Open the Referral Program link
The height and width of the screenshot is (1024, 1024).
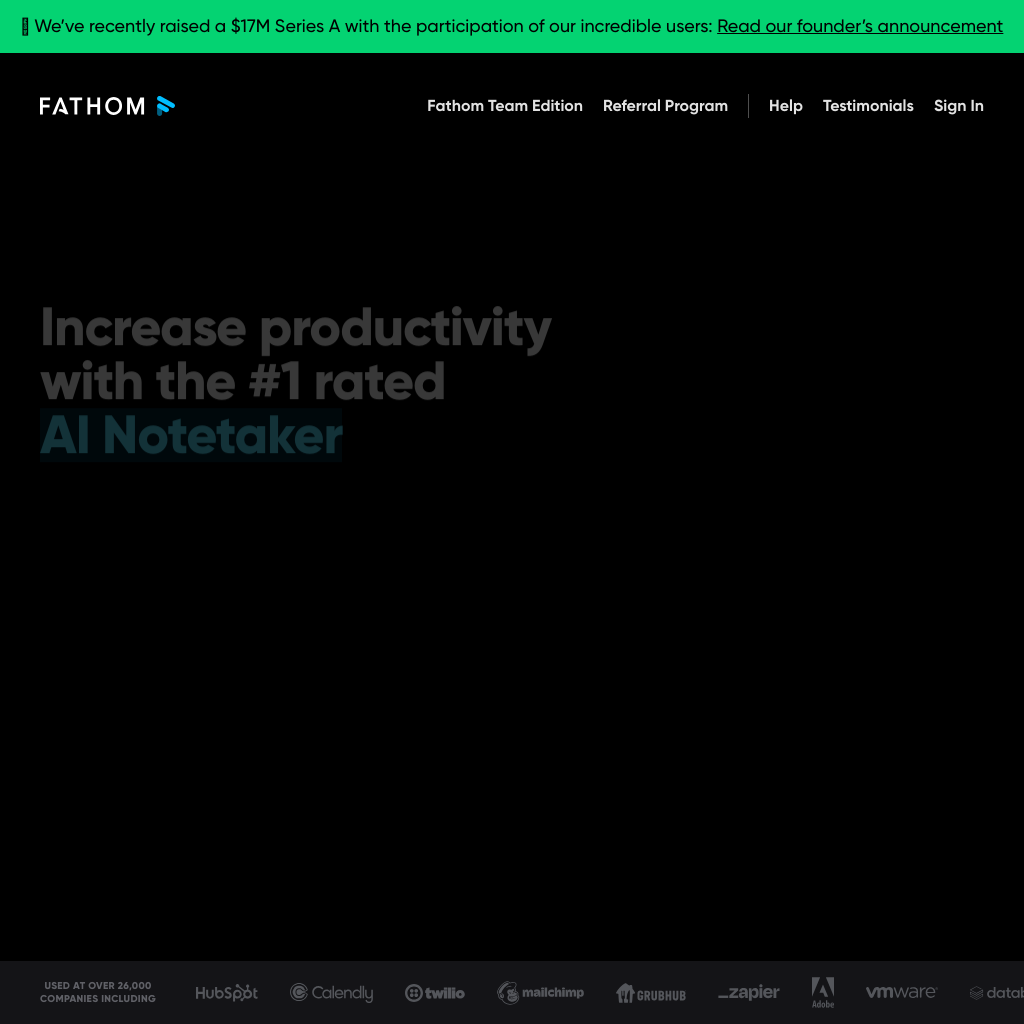[665, 106]
